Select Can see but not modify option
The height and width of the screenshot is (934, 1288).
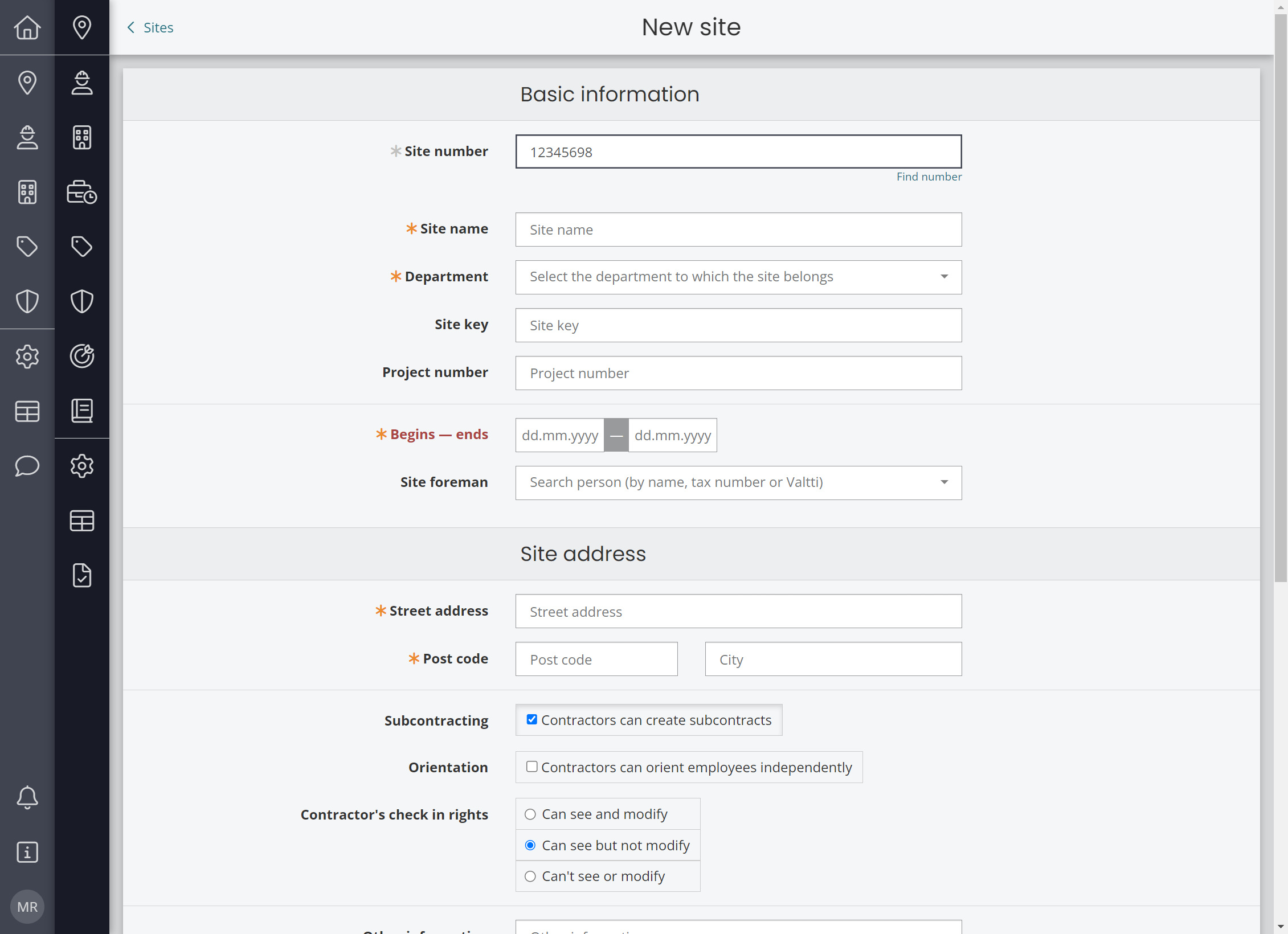(x=608, y=845)
